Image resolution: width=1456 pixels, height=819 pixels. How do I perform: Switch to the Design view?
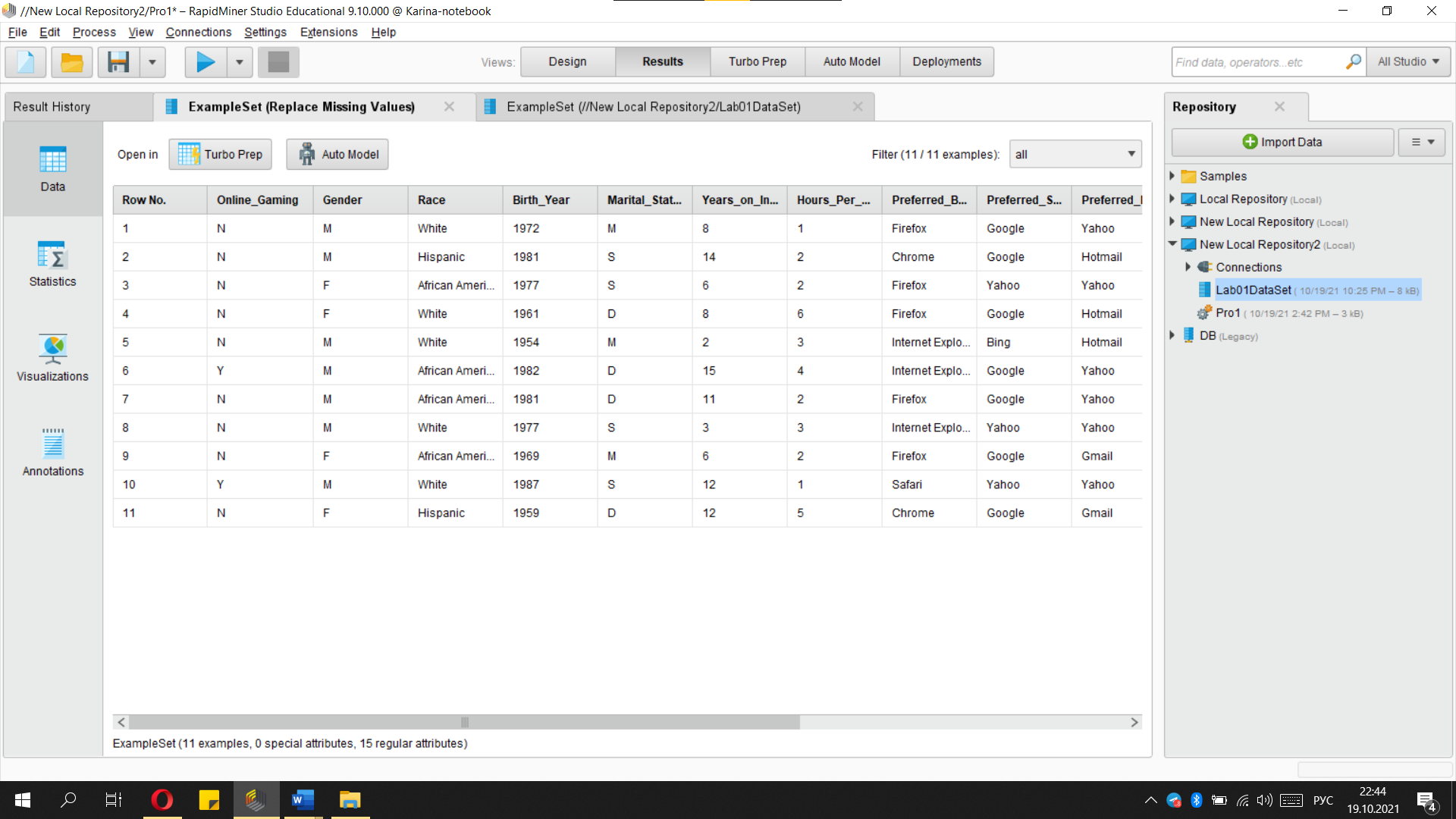[x=567, y=61]
